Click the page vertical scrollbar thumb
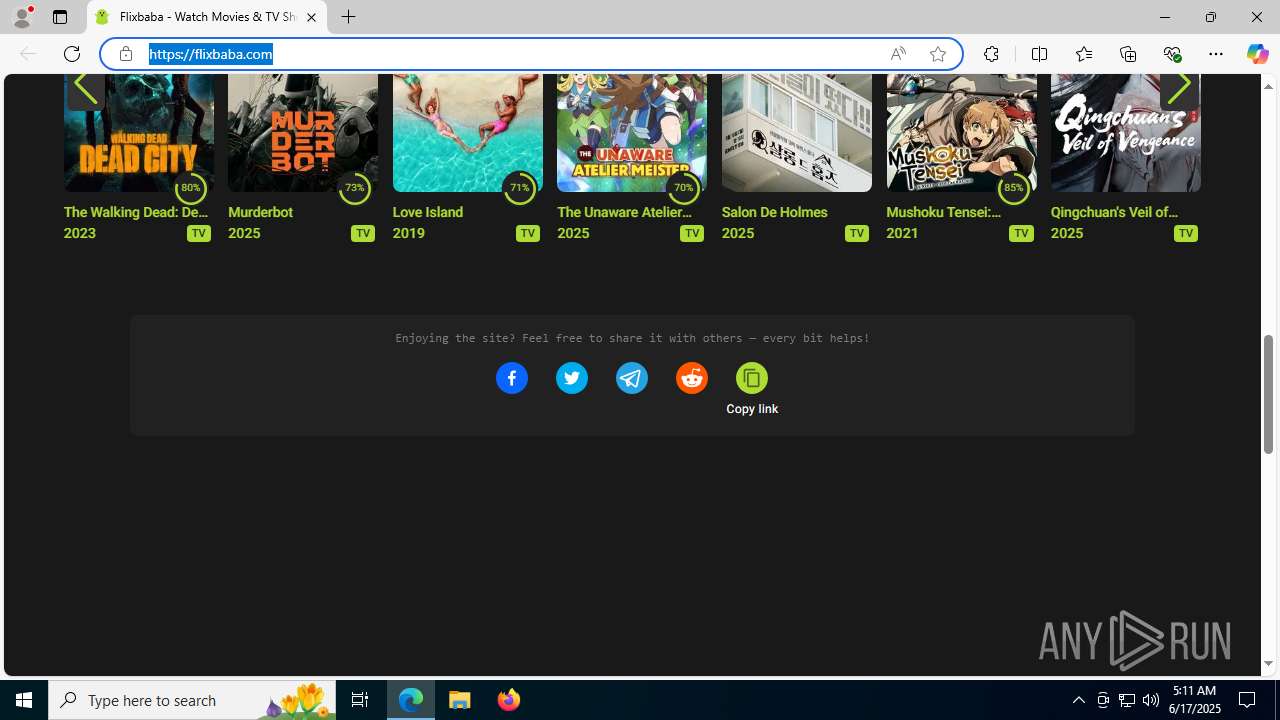This screenshot has width=1280, height=720. coord(1268,393)
